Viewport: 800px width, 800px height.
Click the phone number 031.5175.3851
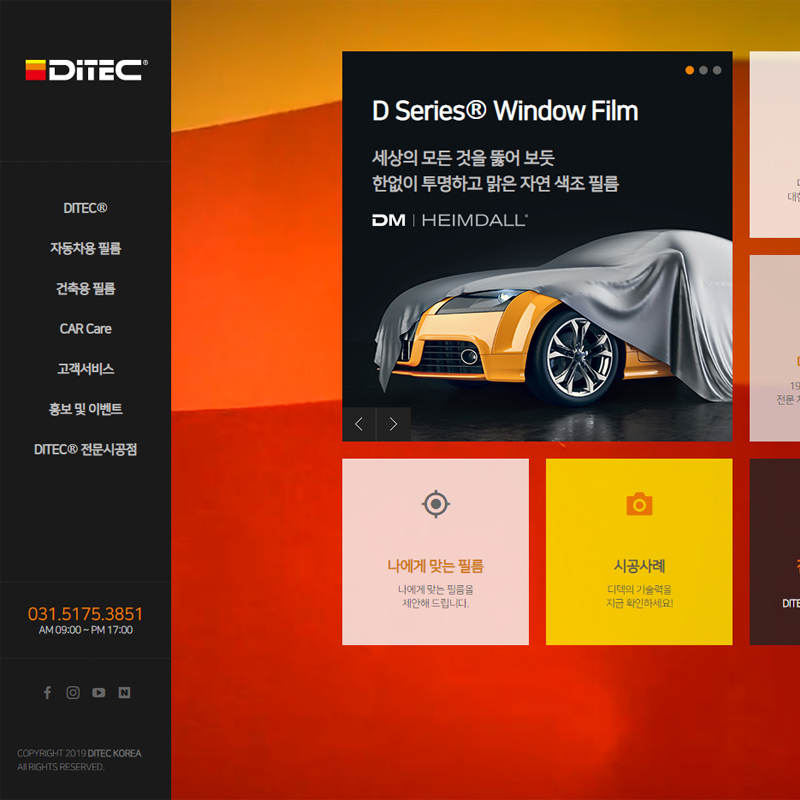tap(85, 614)
